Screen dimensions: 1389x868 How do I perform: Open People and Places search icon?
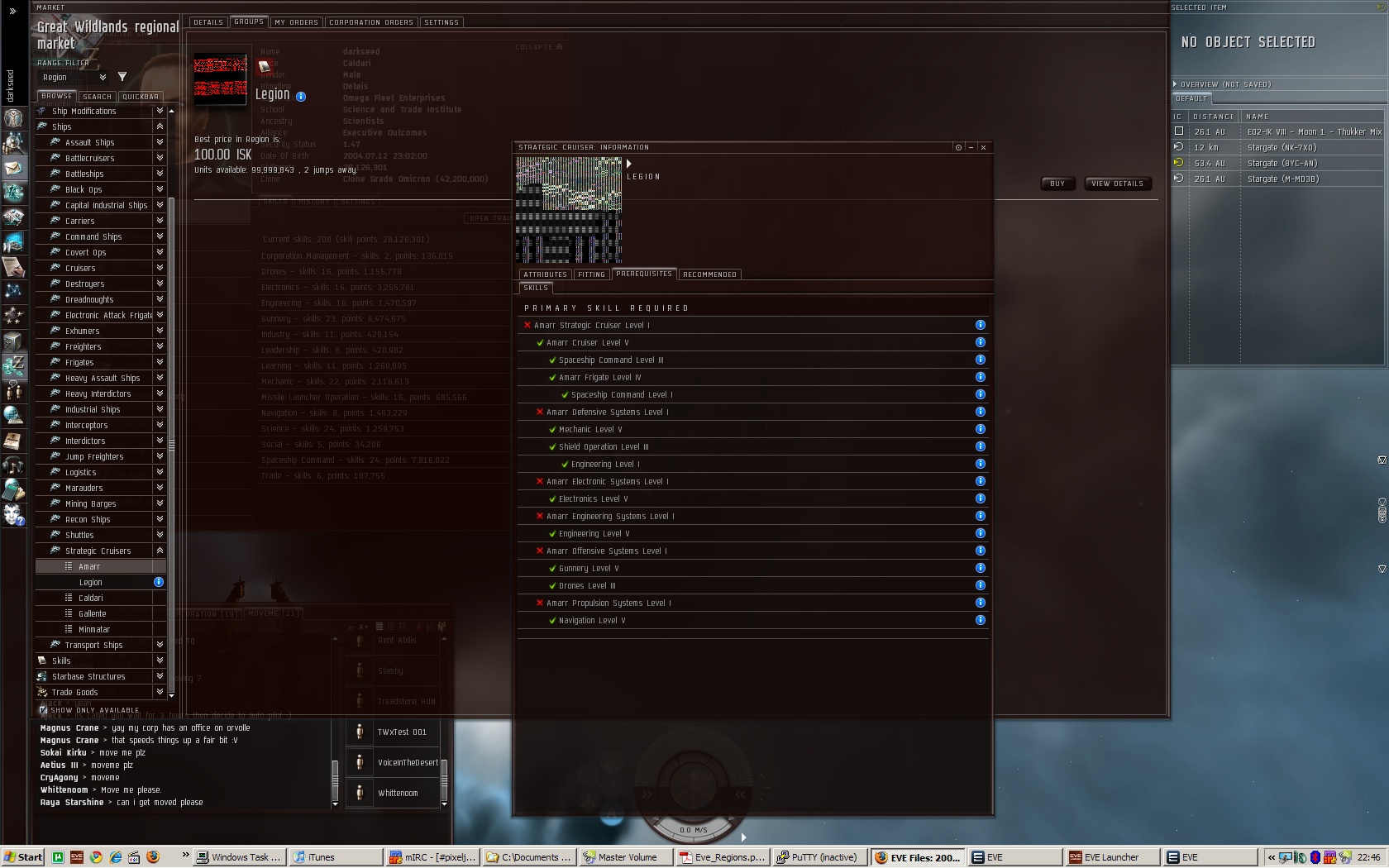click(13, 143)
